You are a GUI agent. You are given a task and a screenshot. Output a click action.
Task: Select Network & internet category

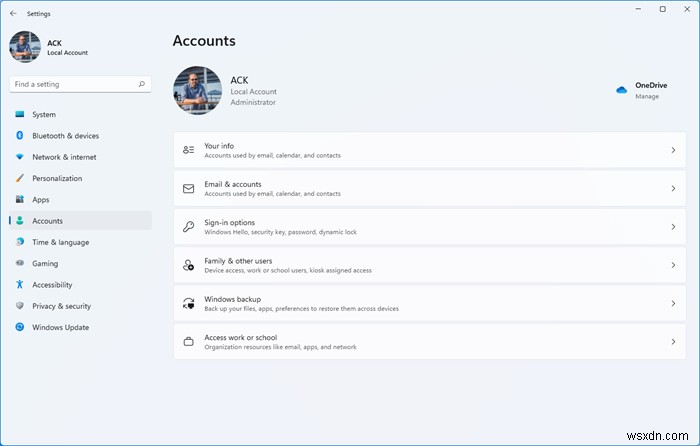tap(80, 157)
